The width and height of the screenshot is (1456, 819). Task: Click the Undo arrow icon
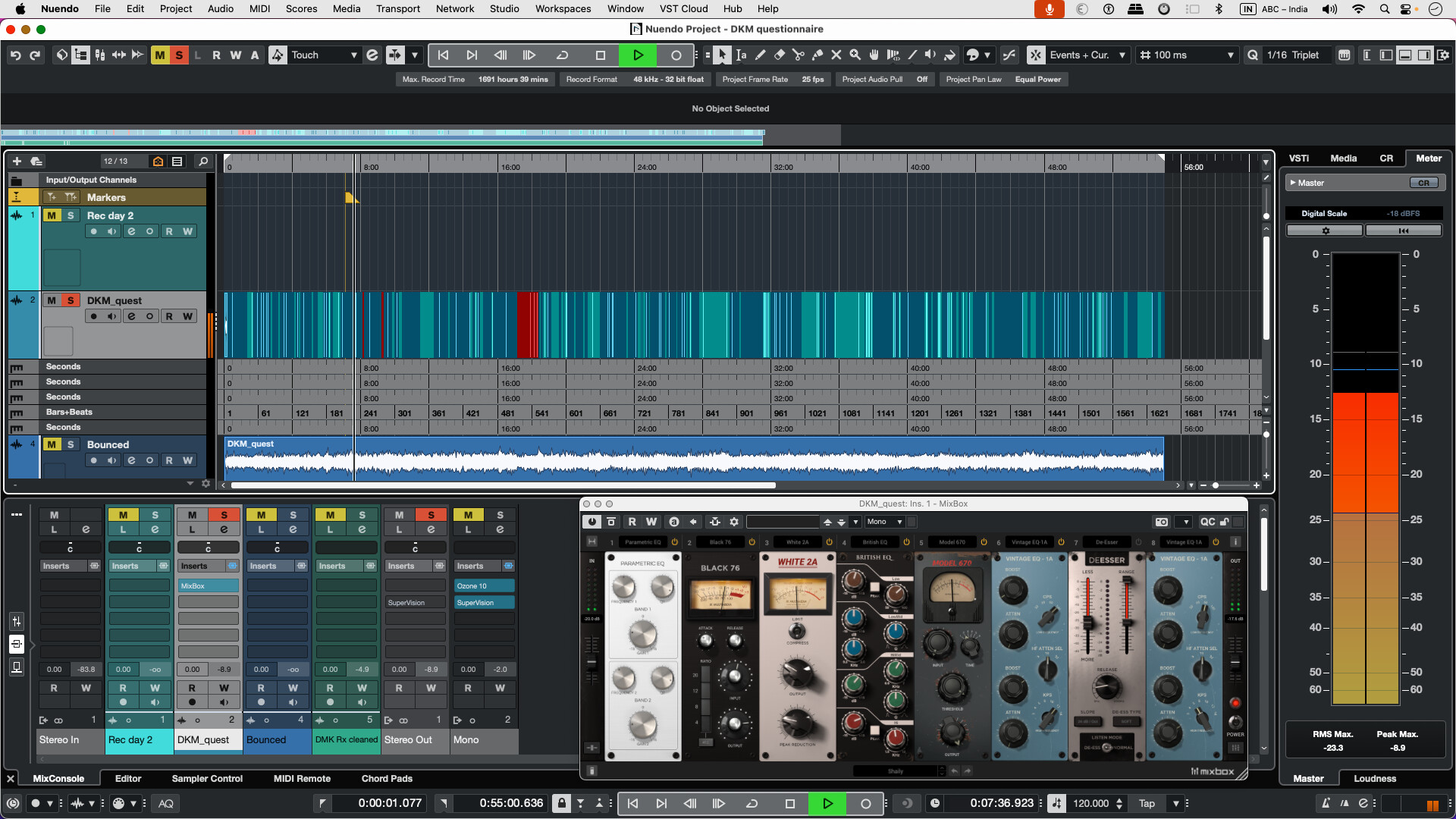15,55
